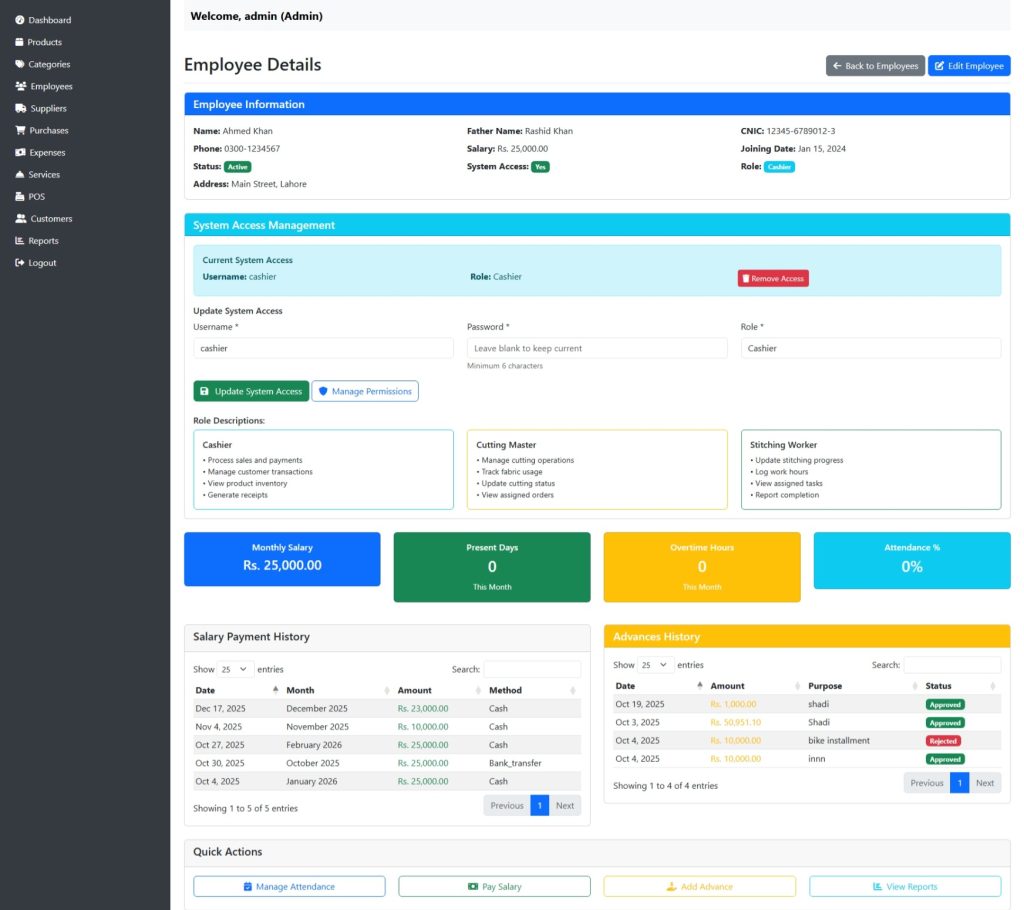Open Salary Payment History entries dropdown
The image size is (1024, 910).
(236, 669)
